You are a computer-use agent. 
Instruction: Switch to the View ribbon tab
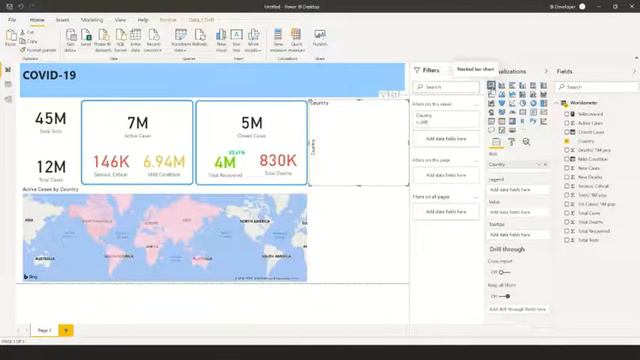[120, 20]
